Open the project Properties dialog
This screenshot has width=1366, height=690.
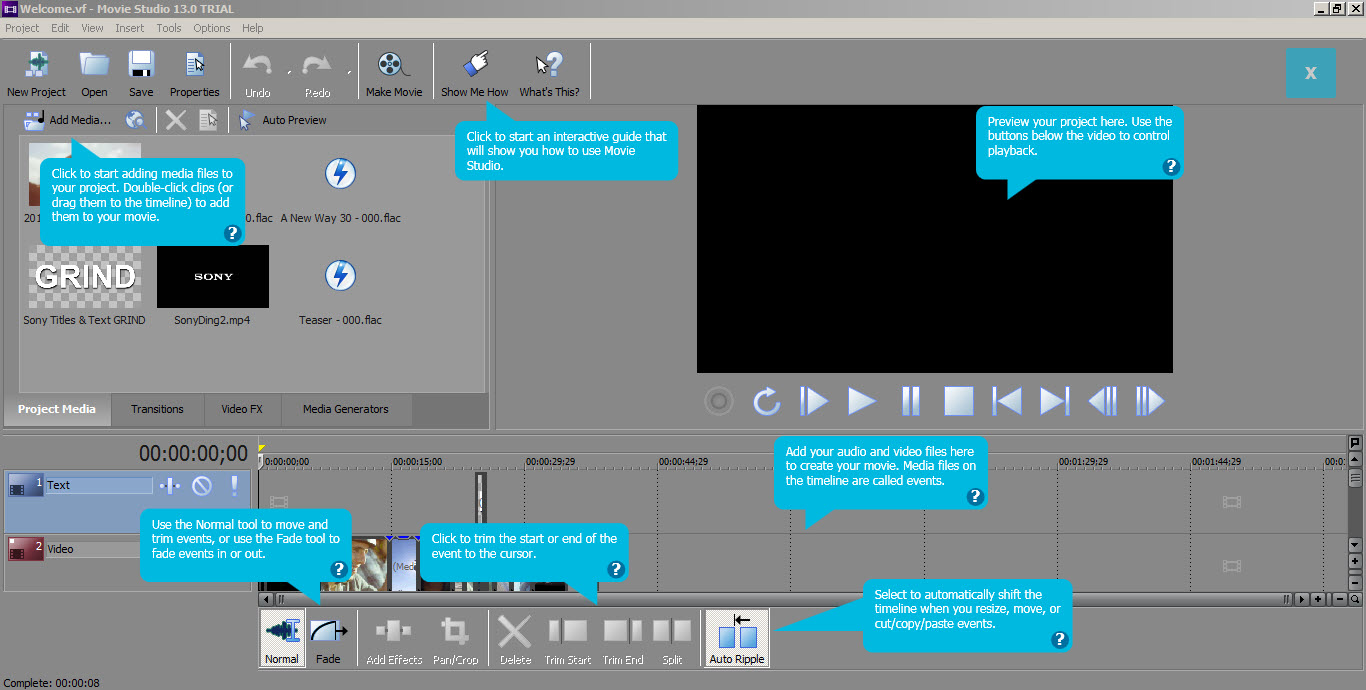pos(195,72)
